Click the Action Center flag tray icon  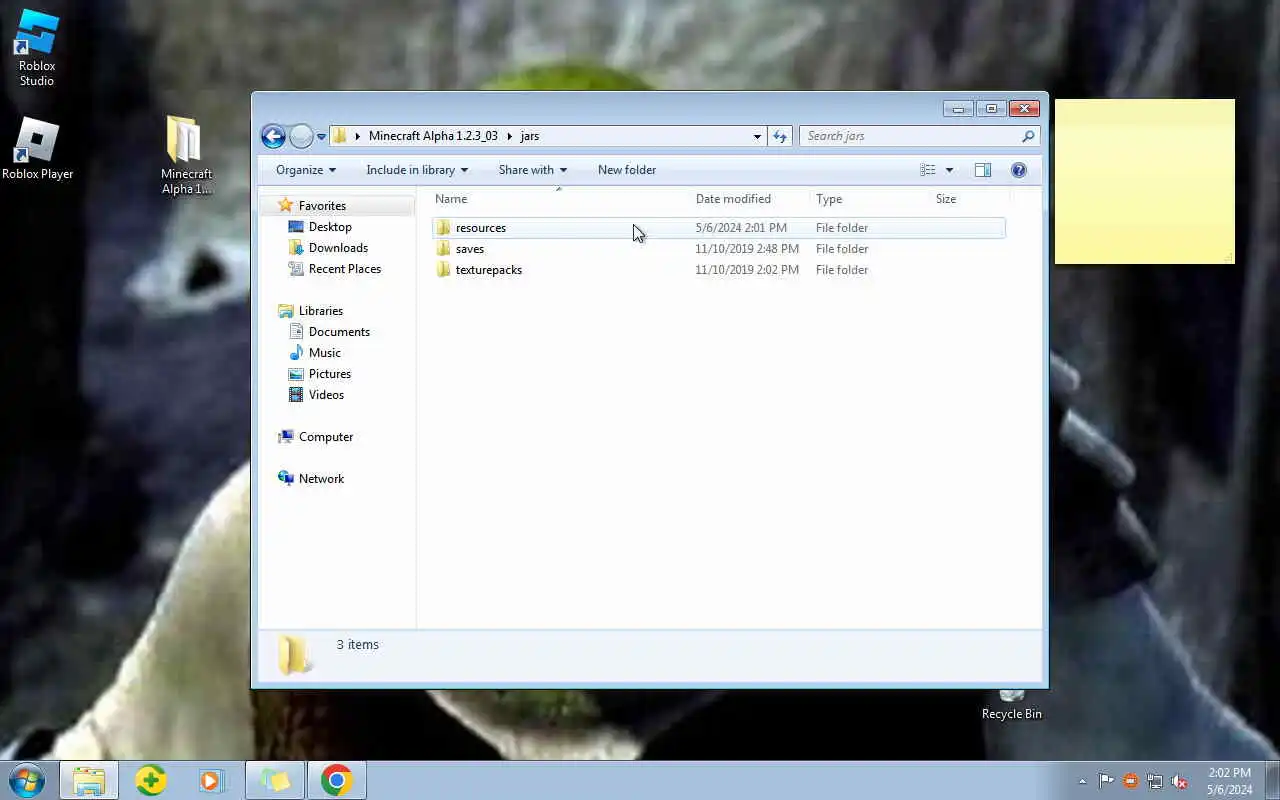[x=1106, y=781]
